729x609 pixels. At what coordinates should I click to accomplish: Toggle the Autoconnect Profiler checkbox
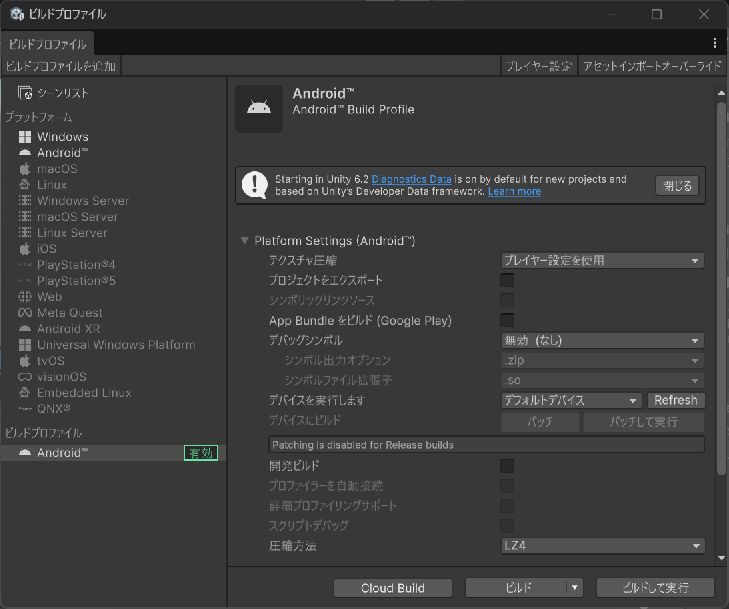click(507, 486)
